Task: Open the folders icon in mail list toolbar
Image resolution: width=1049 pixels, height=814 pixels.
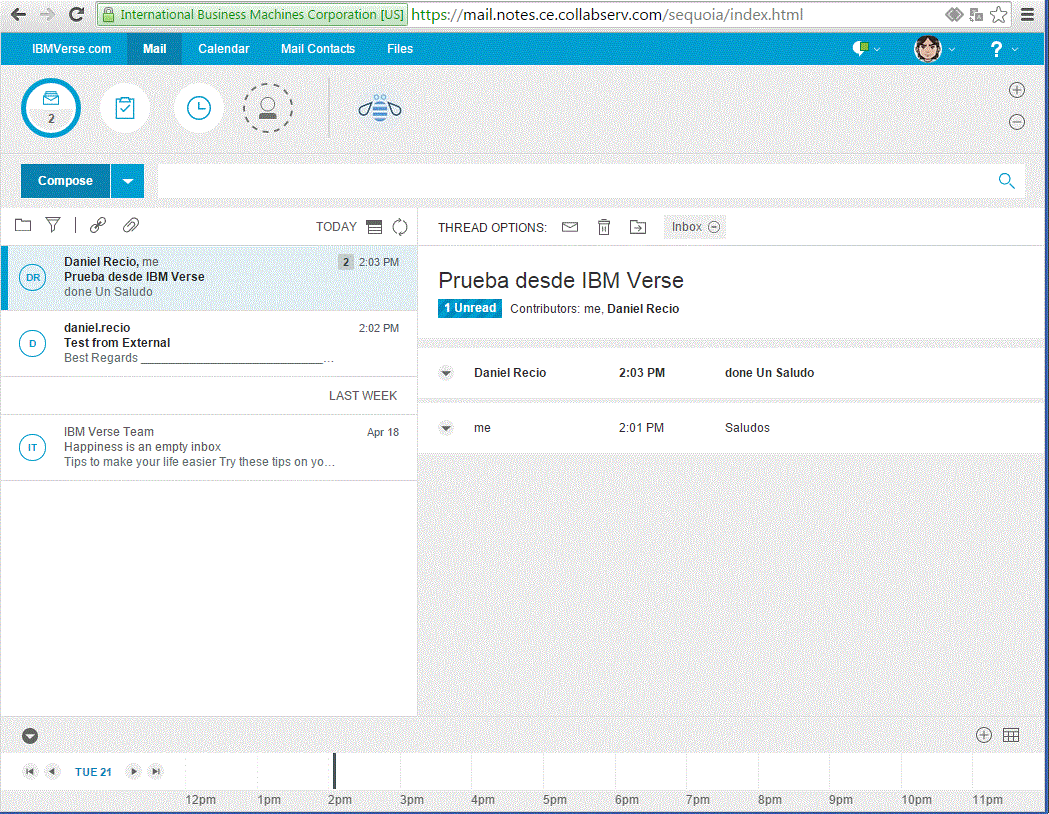Action: coord(23,225)
